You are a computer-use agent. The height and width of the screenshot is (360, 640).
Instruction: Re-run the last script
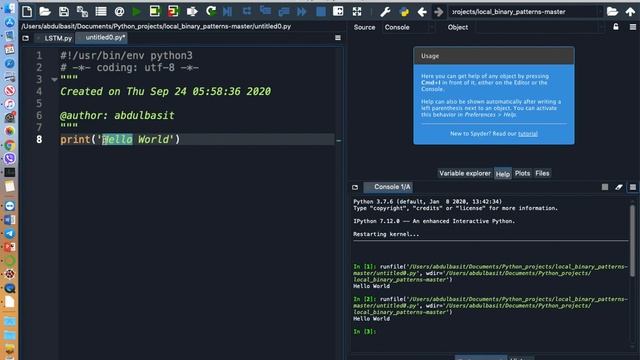(211, 11)
